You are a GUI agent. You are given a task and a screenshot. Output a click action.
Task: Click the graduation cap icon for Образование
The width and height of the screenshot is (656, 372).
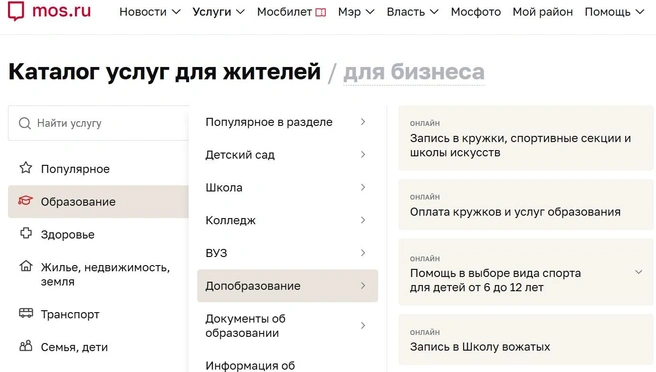tap(25, 201)
